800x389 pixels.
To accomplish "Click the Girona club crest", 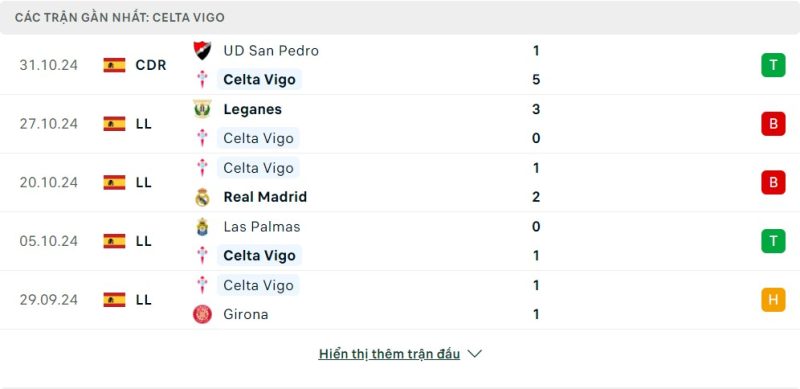I will 202,314.
